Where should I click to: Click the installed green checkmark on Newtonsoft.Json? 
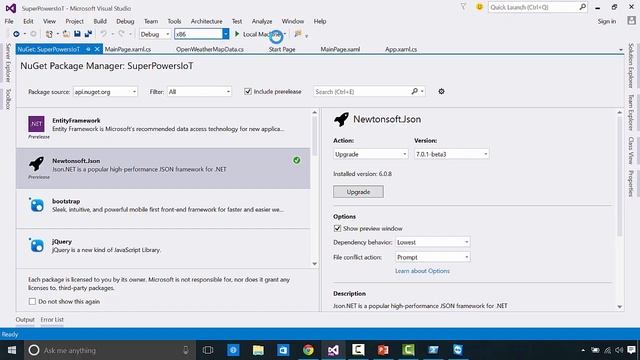tap(297, 160)
